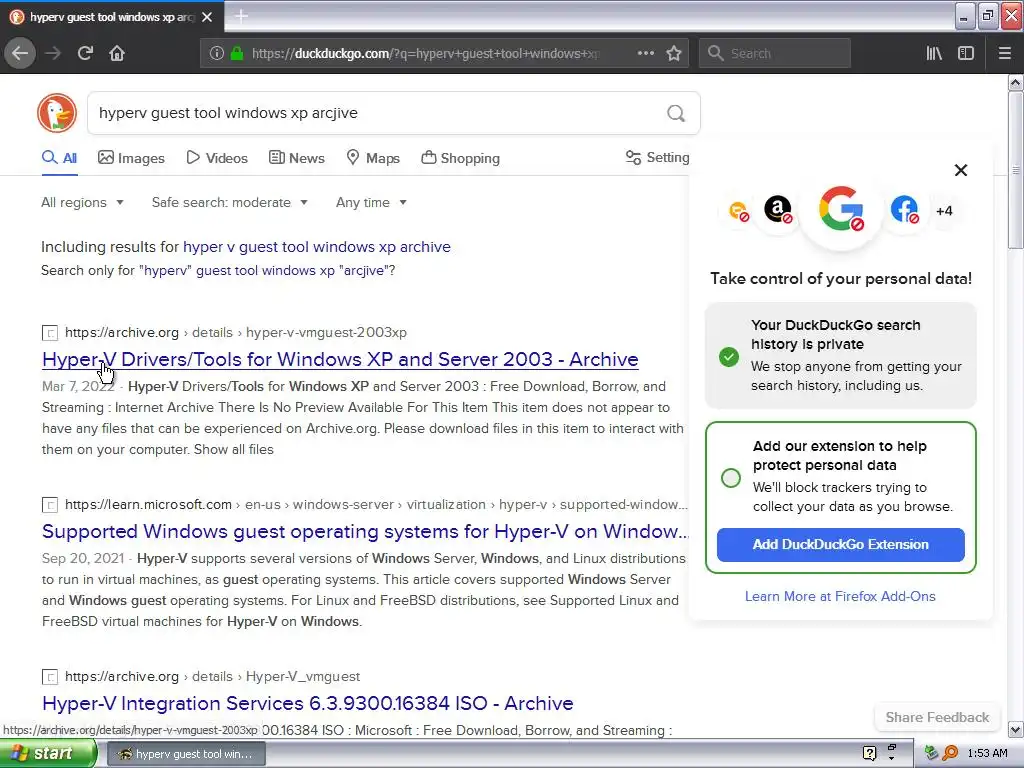The width and height of the screenshot is (1024, 768).
Task: Open the Any time filter dropdown
Action: coord(371,202)
